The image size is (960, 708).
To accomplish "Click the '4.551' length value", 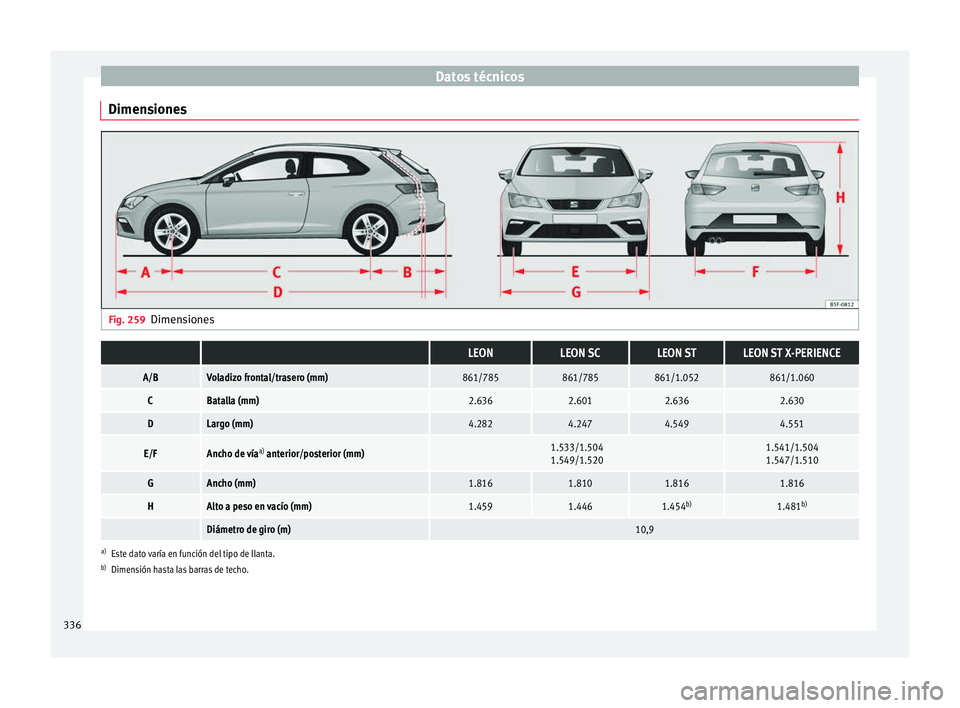I will (x=792, y=424).
